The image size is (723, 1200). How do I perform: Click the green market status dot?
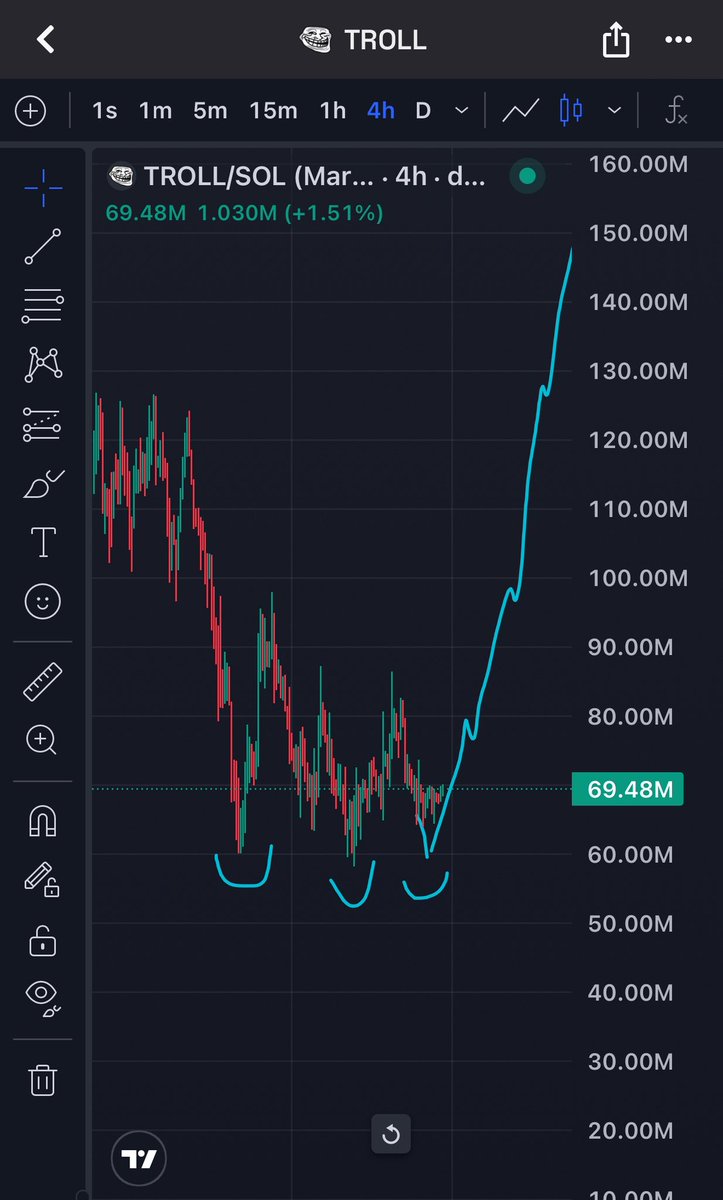[527, 177]
